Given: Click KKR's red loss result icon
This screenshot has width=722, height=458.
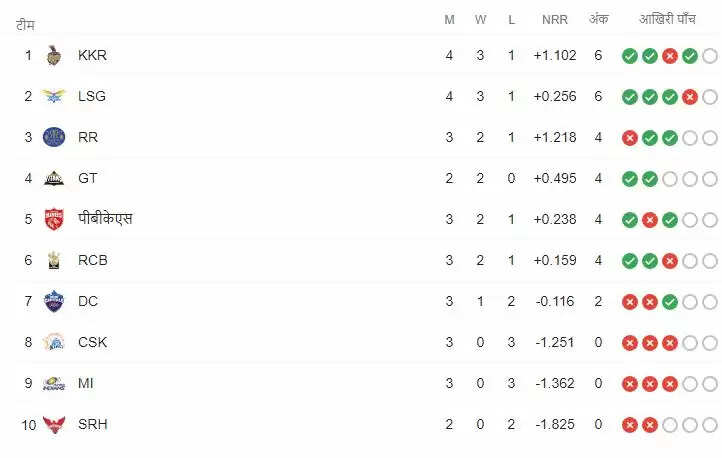Looking at the screenshot, I should coord(669,56).
